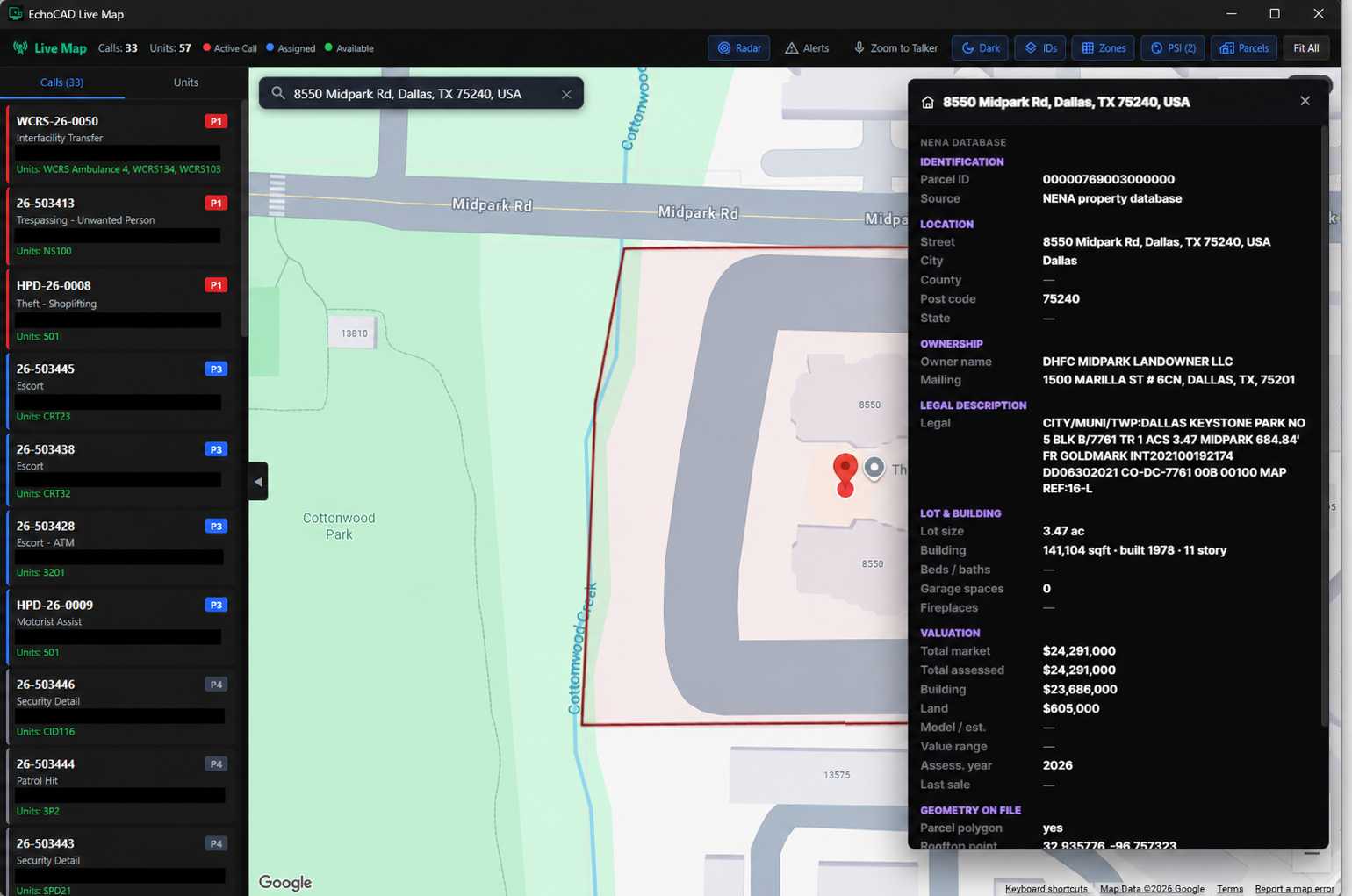This screenshot has height=896, width=1352.
Task: Toggle Zoom to Talker mode
Action: click(895, 48)
